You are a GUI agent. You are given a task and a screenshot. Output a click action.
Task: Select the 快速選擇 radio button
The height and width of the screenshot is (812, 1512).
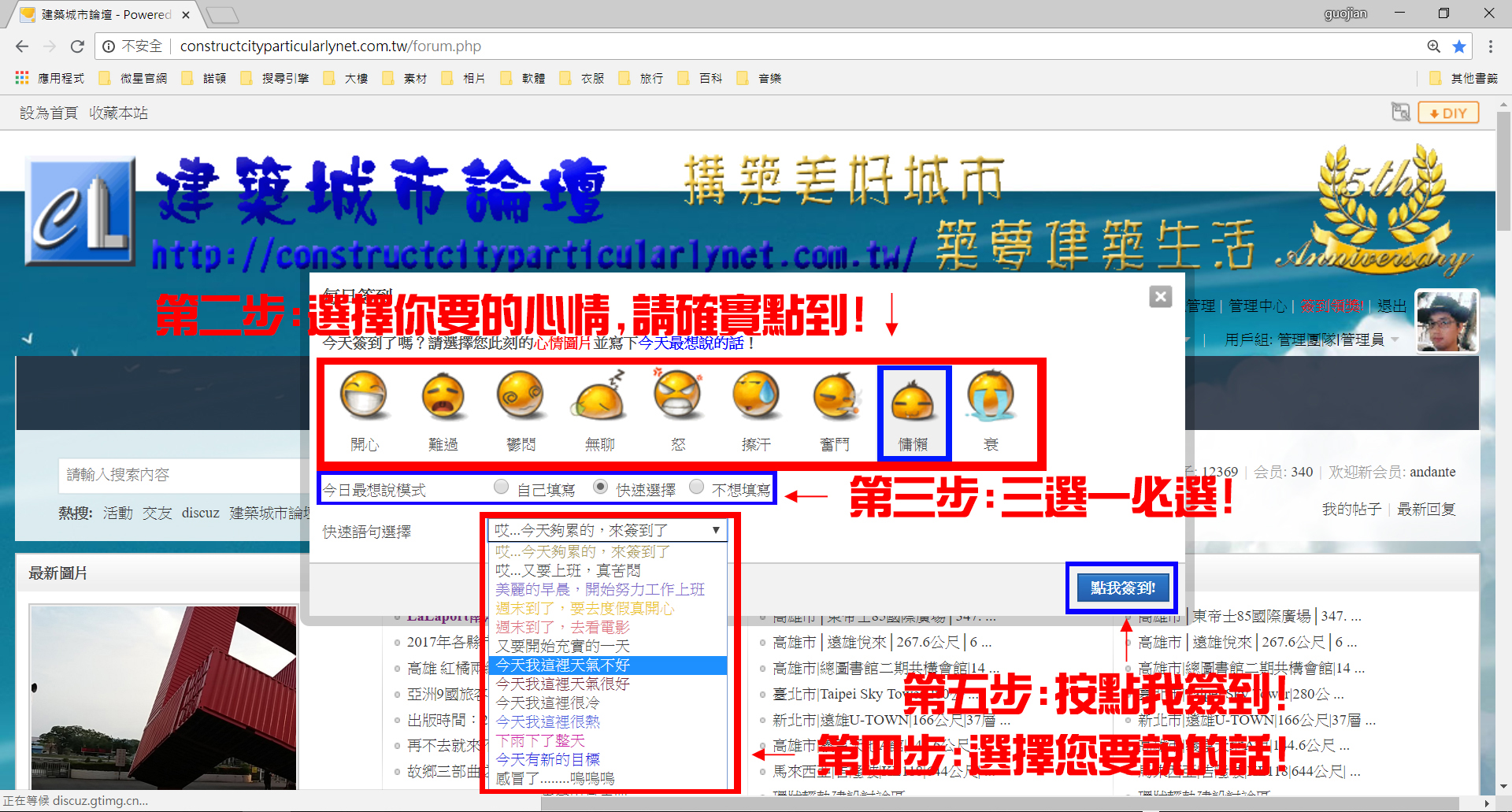click(x=600, y=488)
